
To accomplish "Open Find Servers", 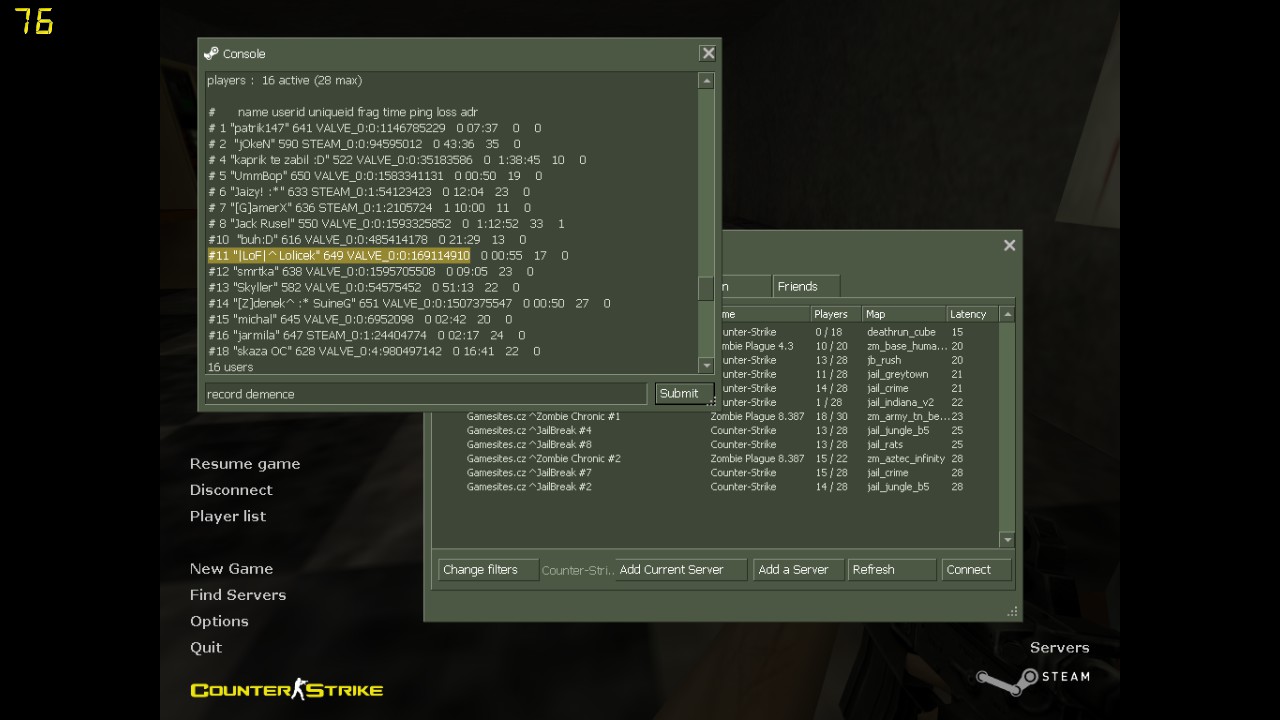I will (238, 594).
